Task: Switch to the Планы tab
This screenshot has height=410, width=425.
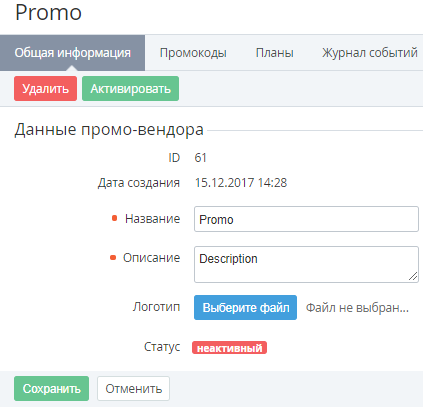Action: pyautogui.click(x=274, y=53)
